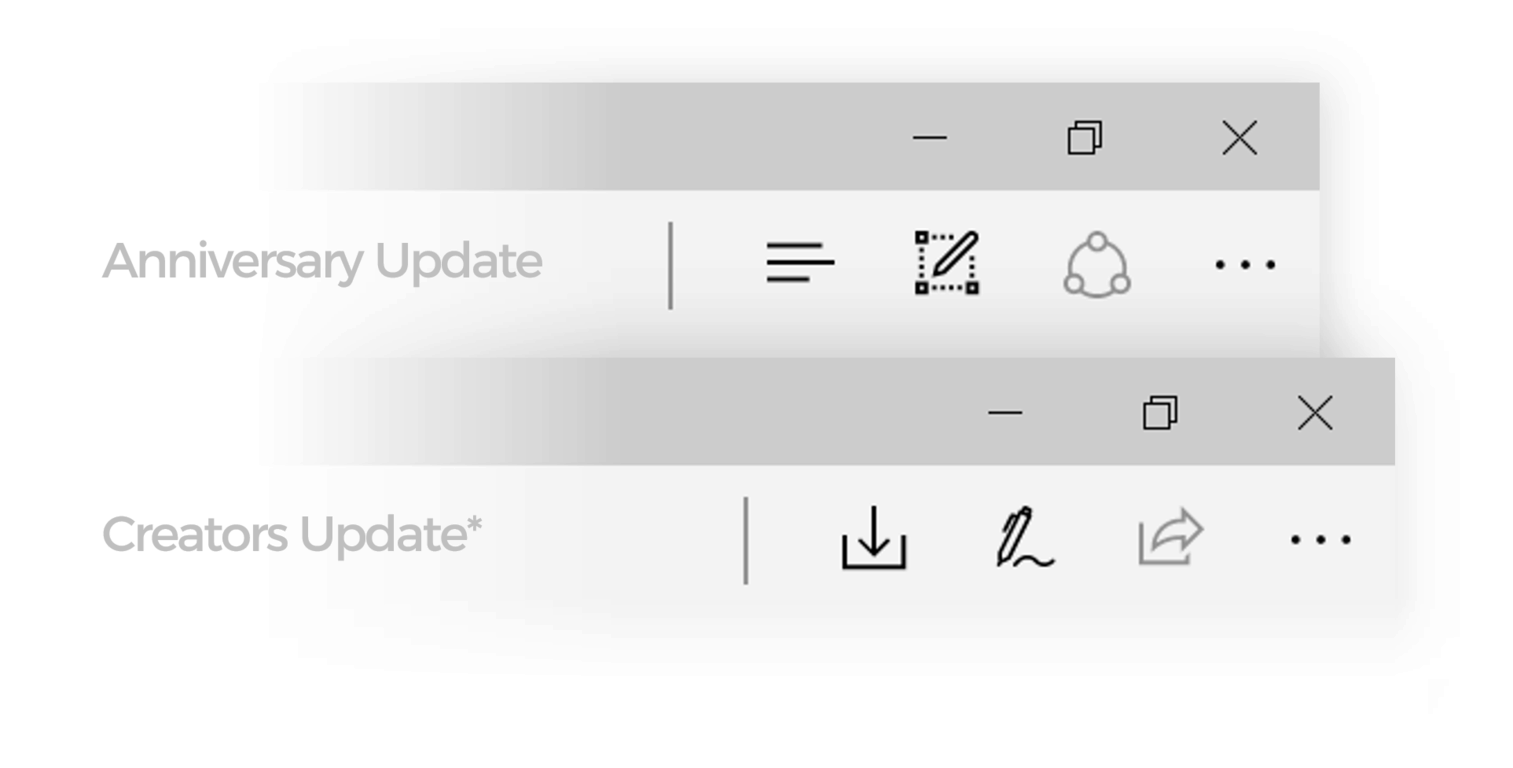
Task: Minimize the Anniversary Update window
Action: tap(930, 138)
